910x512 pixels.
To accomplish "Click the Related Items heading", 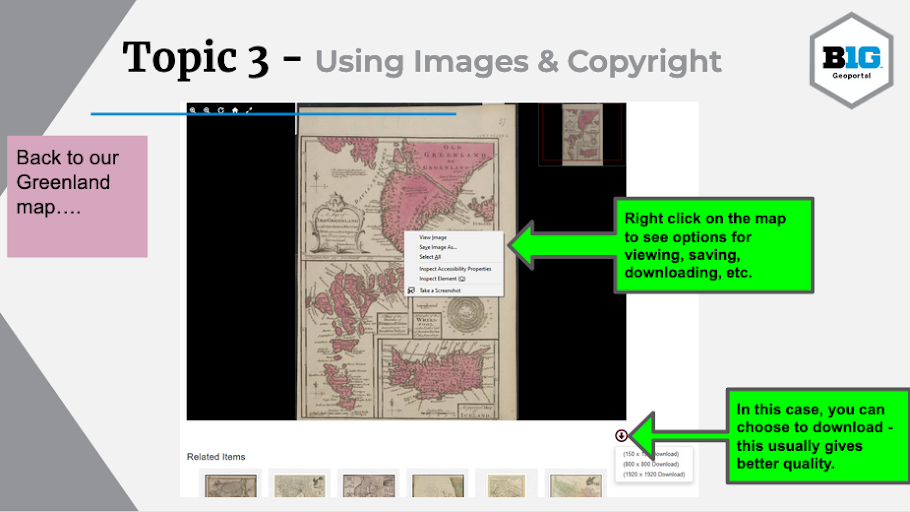I will pyautogui.click(x=216, y=457).
